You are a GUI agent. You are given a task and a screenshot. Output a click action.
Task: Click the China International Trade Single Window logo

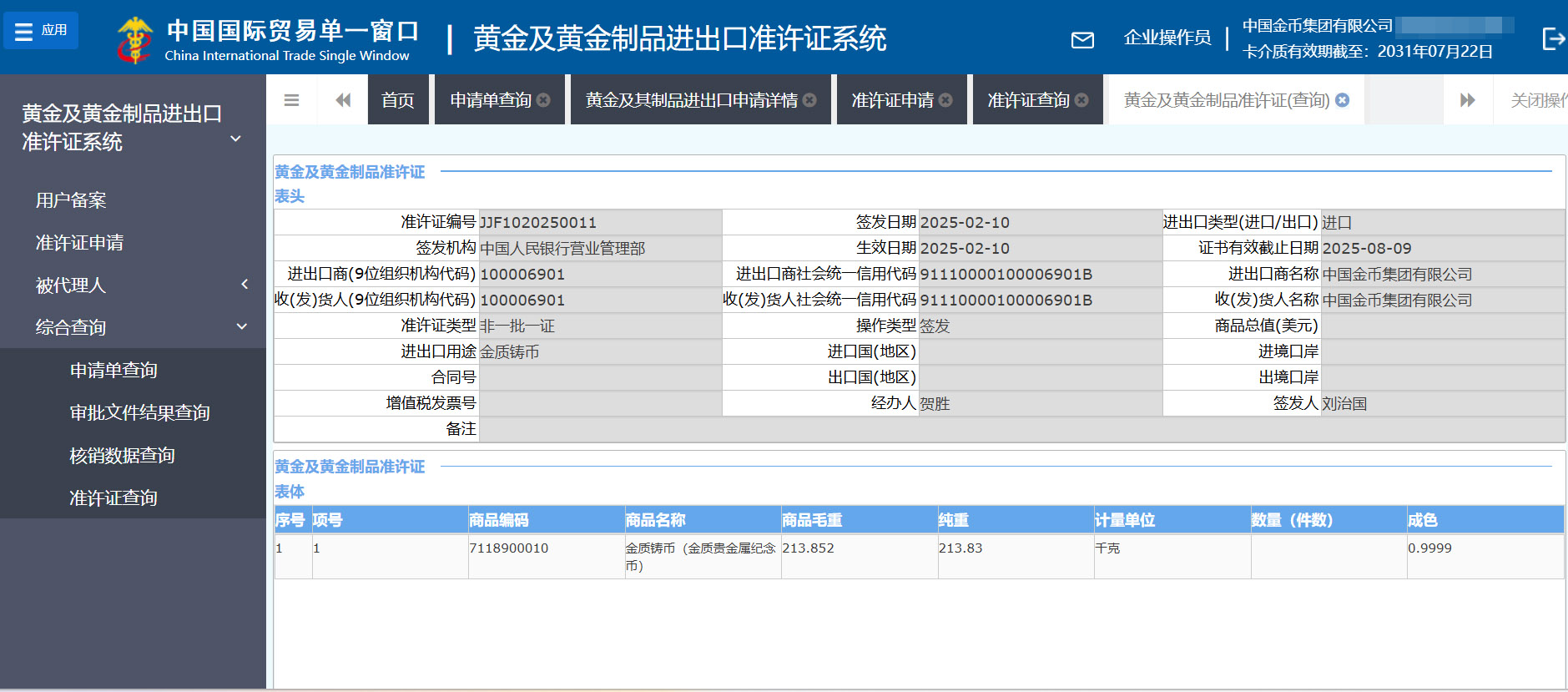click(267, 39)
